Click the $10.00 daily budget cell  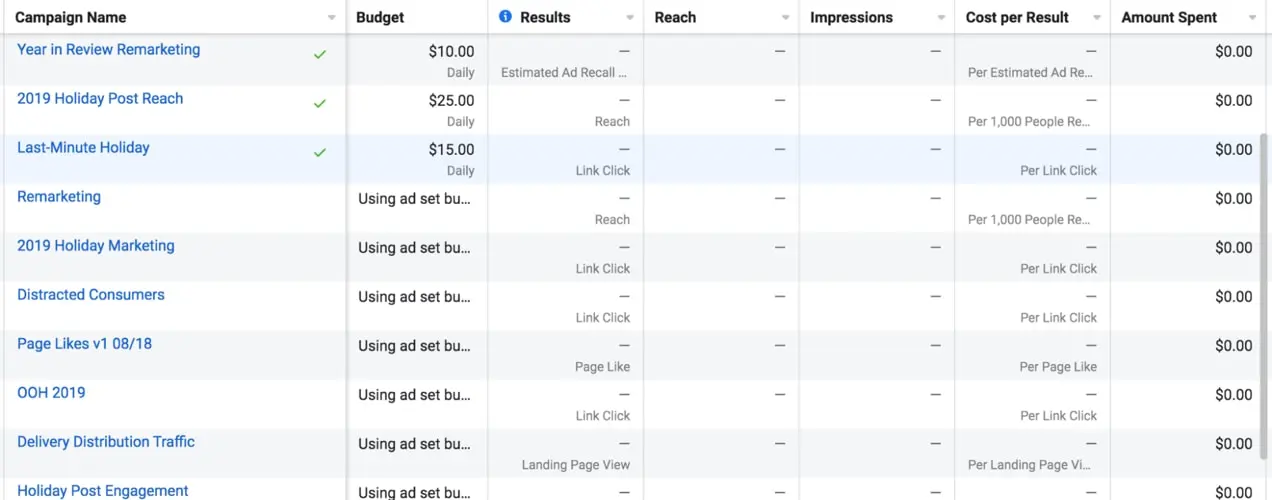pyautogui.click(x=451, y=52)
